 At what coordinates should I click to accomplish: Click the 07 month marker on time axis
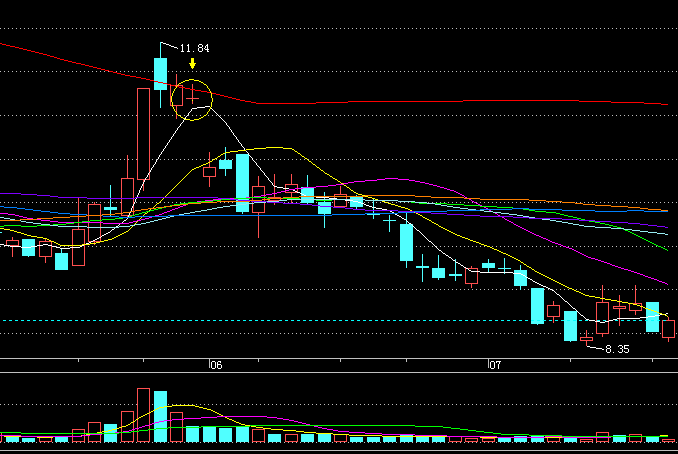(494, 366)
